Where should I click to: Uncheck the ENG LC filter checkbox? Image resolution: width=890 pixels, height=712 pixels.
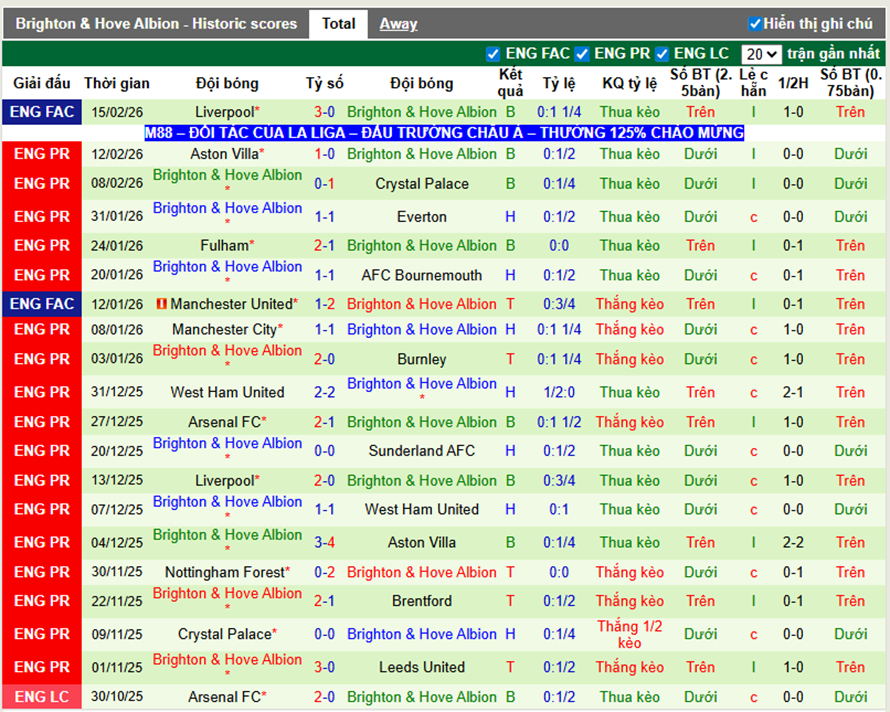[x=661, y=54]
